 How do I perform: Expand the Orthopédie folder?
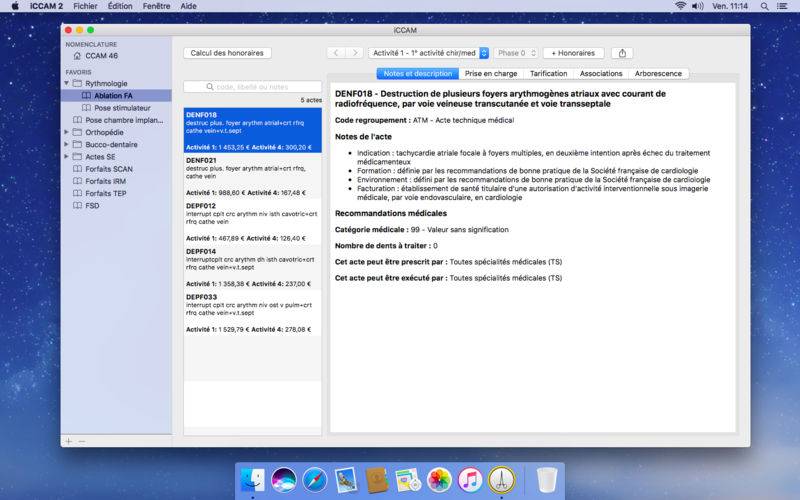point(66,132)
